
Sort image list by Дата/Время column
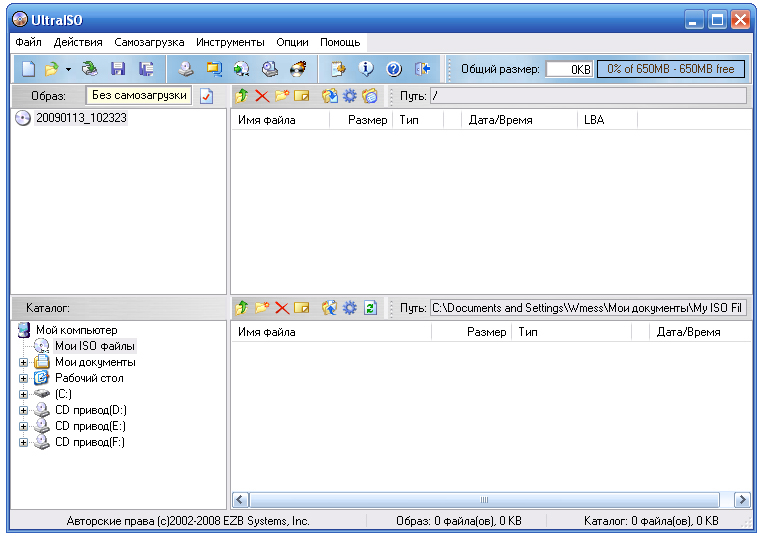(x=519, y=120)
